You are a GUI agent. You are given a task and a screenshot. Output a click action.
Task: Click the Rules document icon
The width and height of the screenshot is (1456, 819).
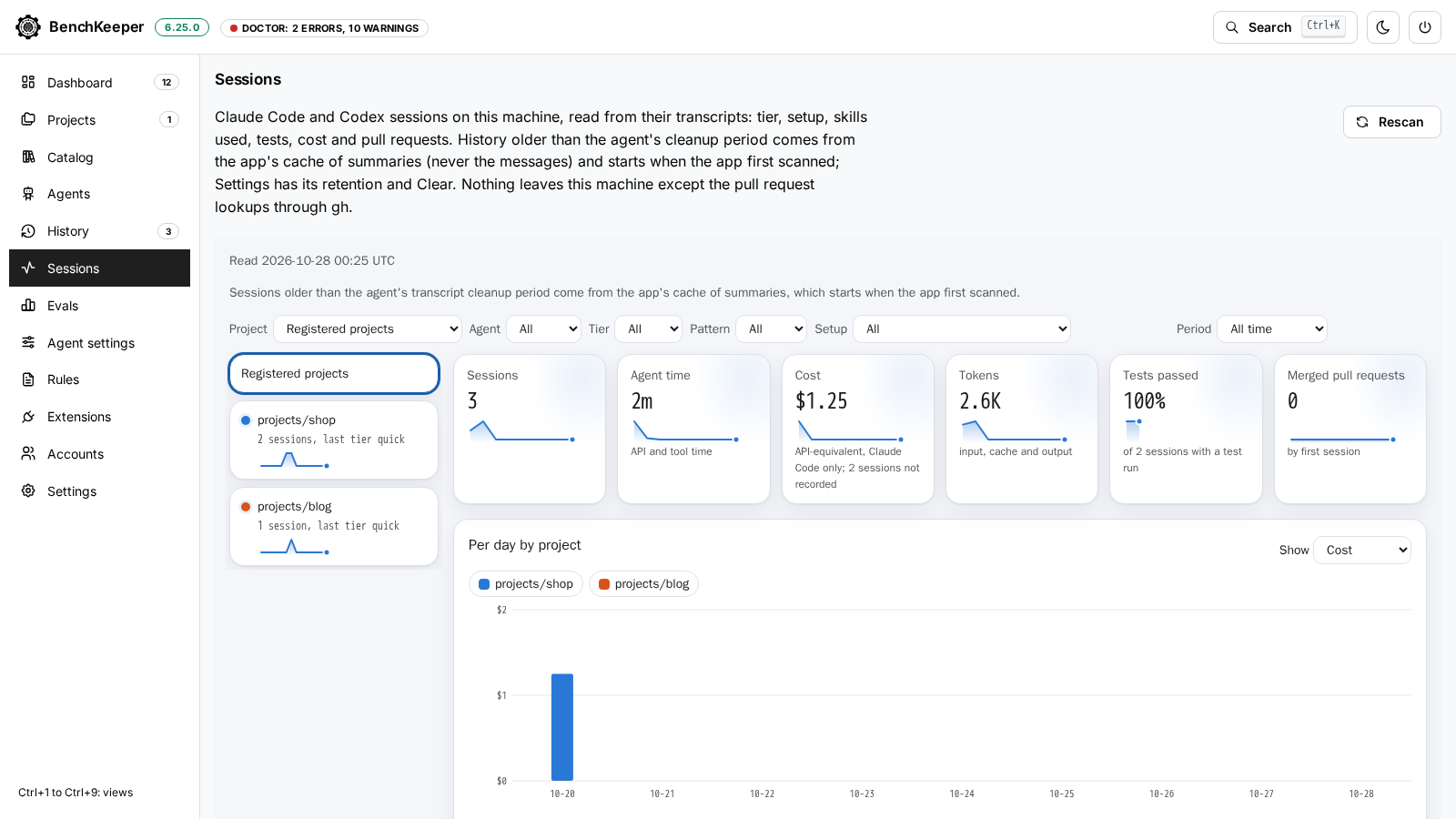(x=28, y=379)
